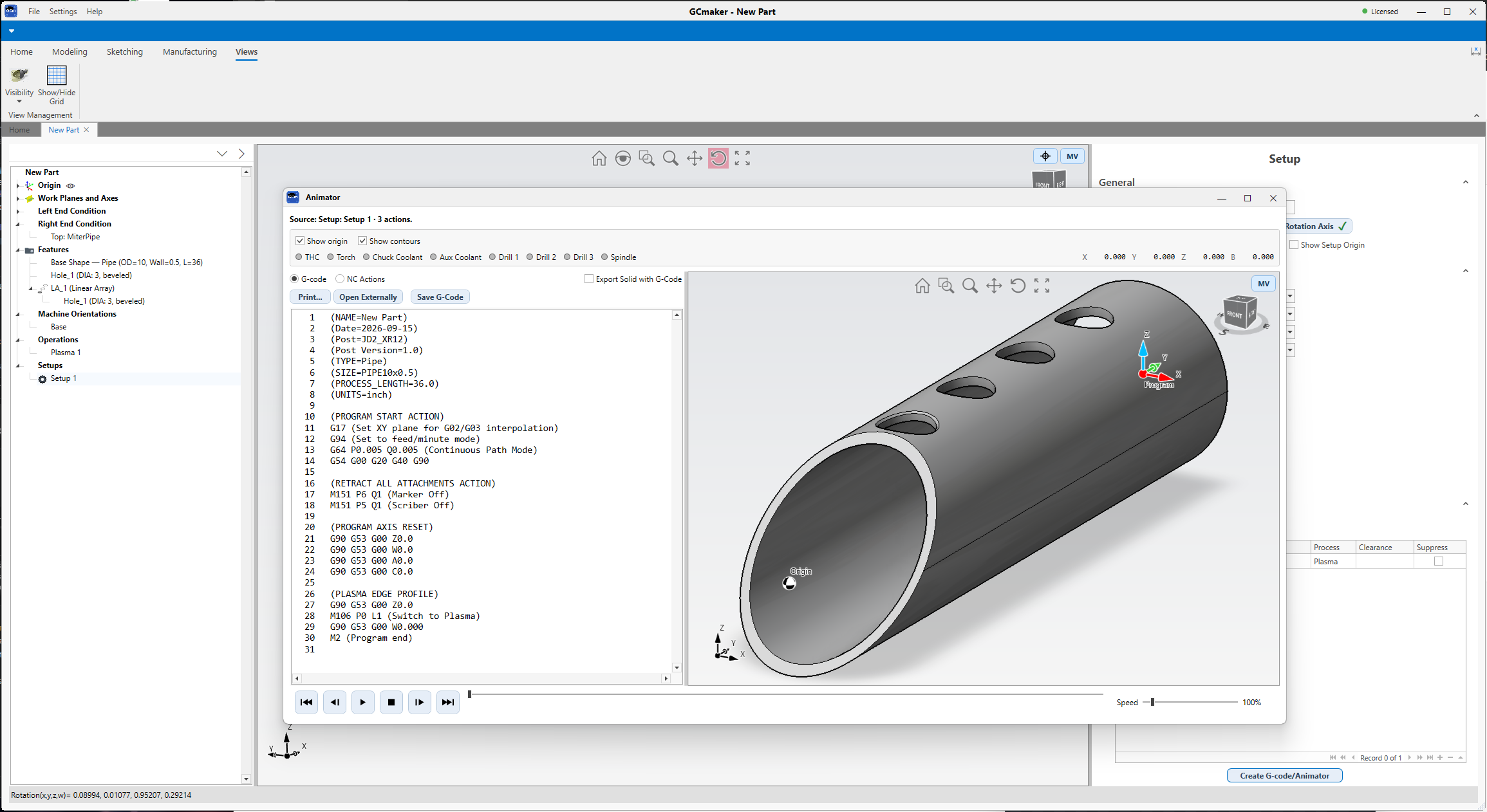This screenshot has width=1487, height=812.
Task: Click the Save G-Code button
Action: tap(440, 297)
